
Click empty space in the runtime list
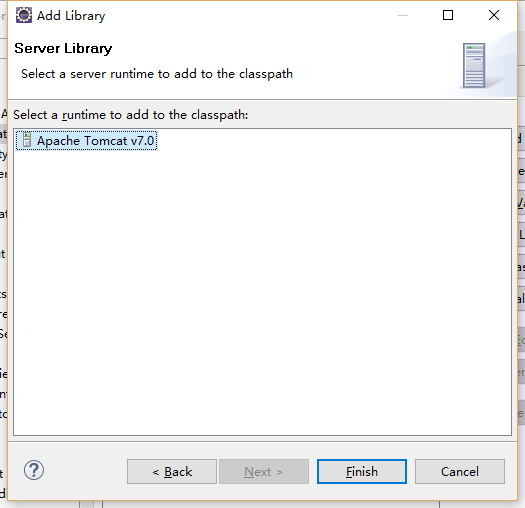[262, 288]
